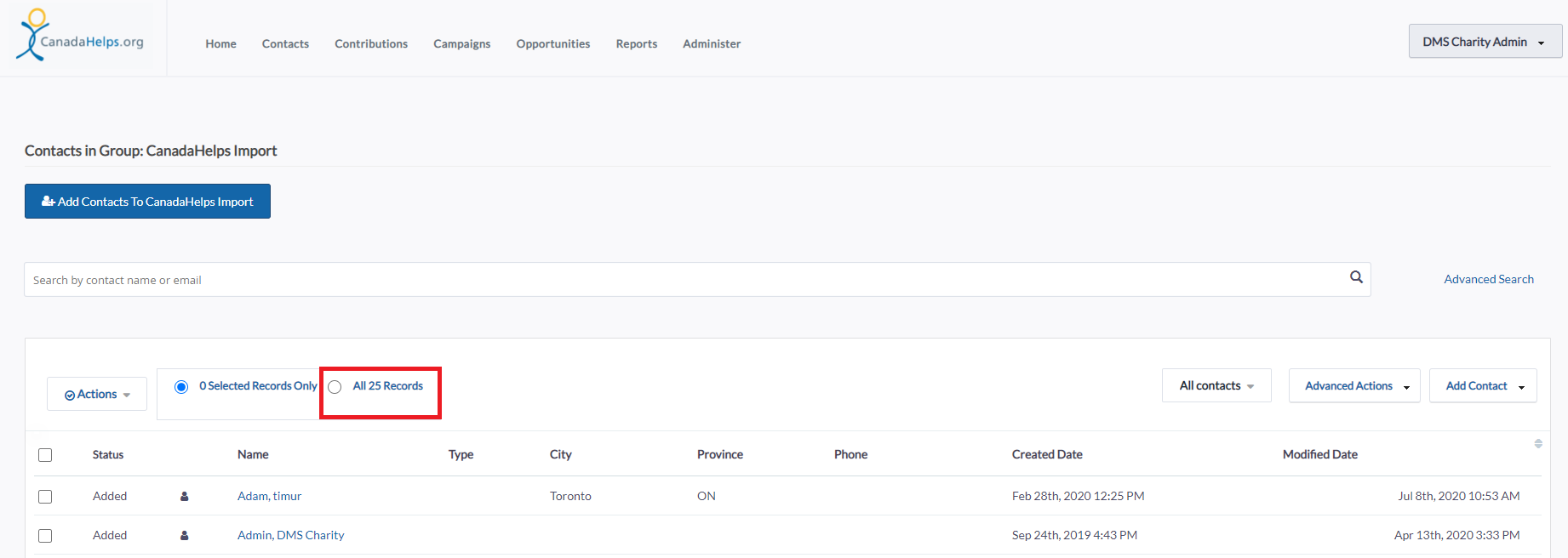1568x558 pixels.
Task: Click the Toronto city cell
Action: (570, 496)
